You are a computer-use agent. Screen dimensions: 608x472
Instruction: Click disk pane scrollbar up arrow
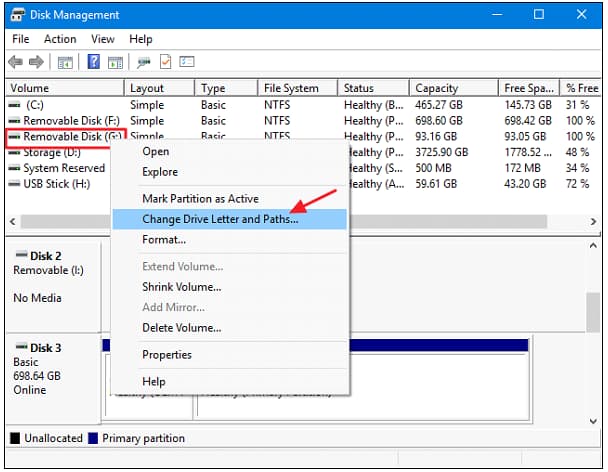coord(593,246)
